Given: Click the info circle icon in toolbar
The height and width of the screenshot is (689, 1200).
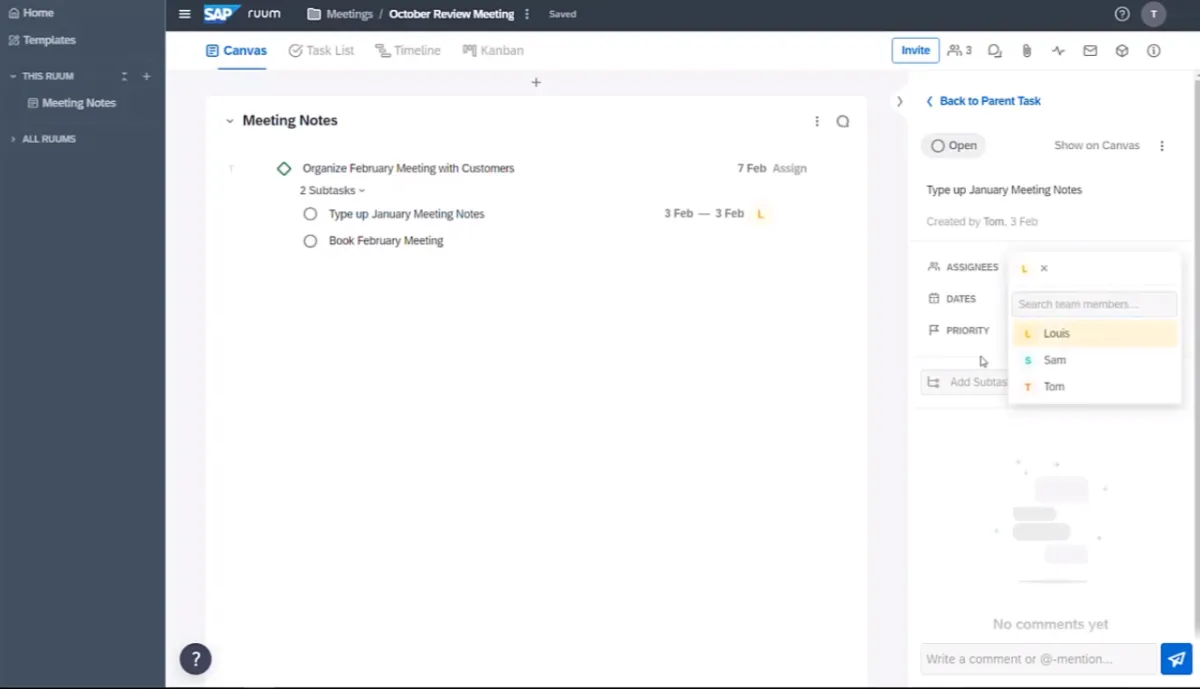Looking at the screenshot, I should point(1154,51).
